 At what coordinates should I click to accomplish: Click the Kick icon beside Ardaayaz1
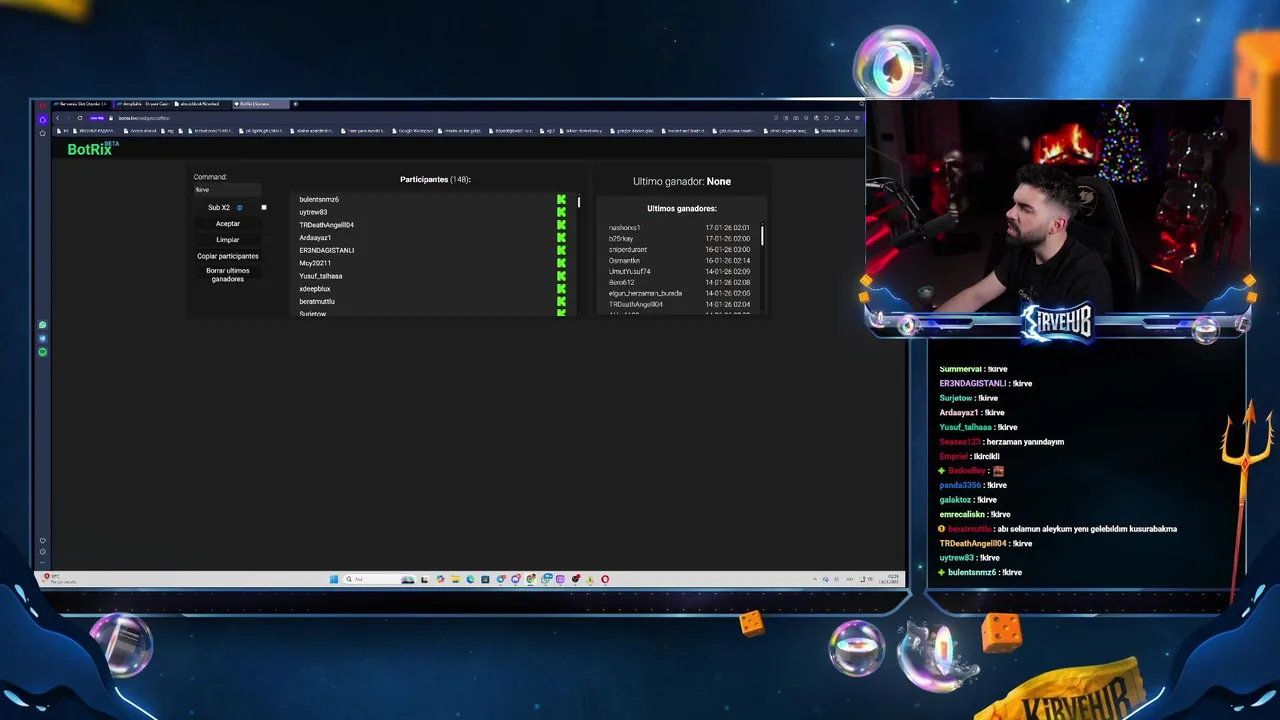click(x=561, y=238)
